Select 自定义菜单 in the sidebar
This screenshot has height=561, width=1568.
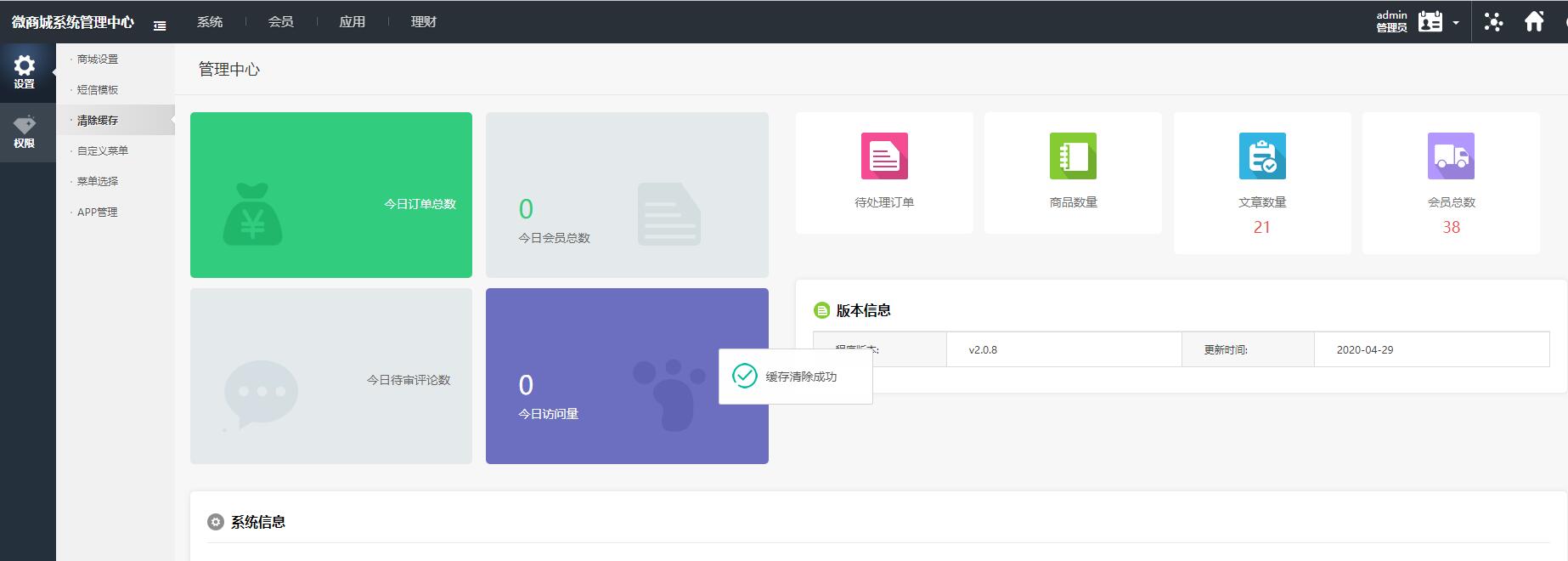103,151
